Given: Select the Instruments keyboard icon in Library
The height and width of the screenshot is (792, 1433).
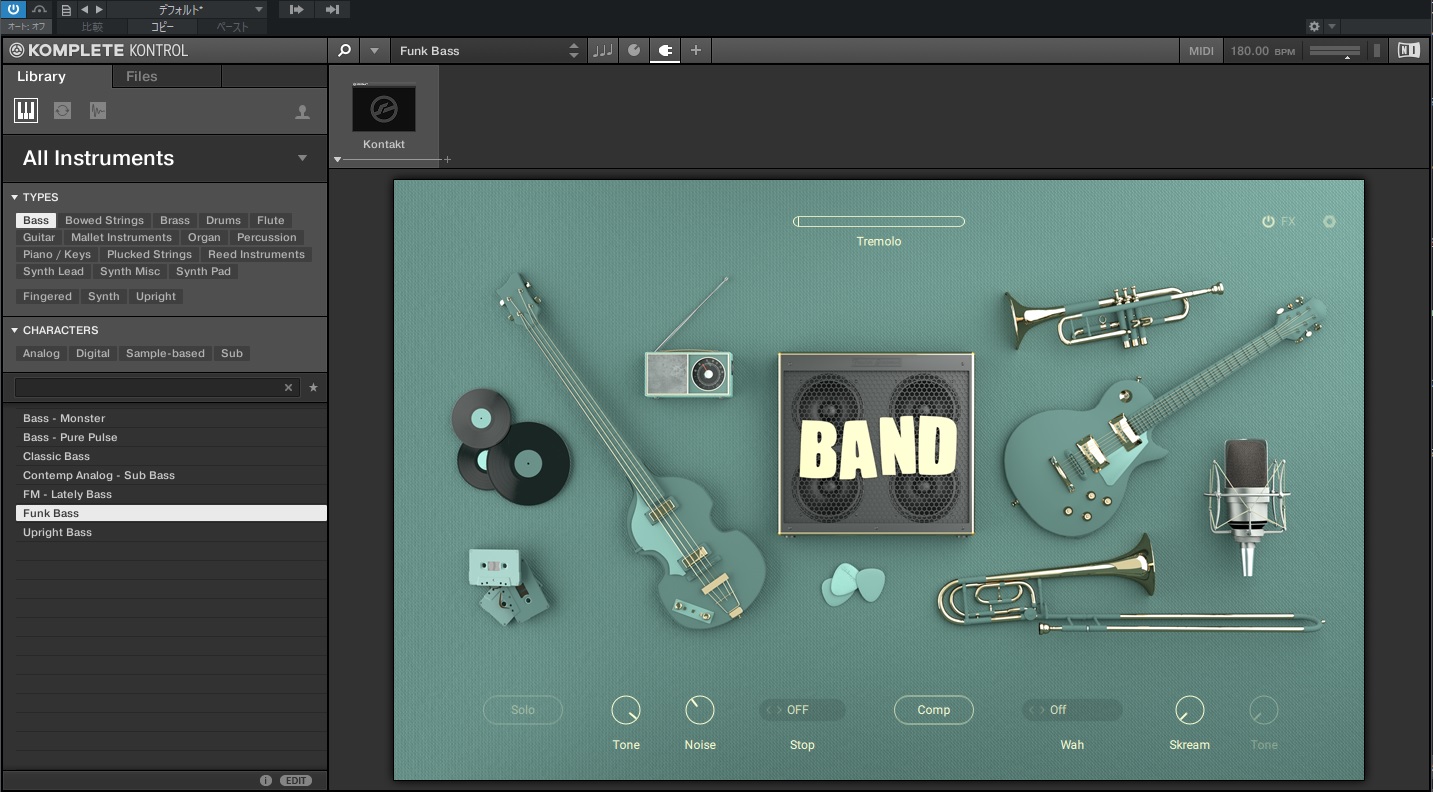Looking at the screenshot, I should (26, 111).
